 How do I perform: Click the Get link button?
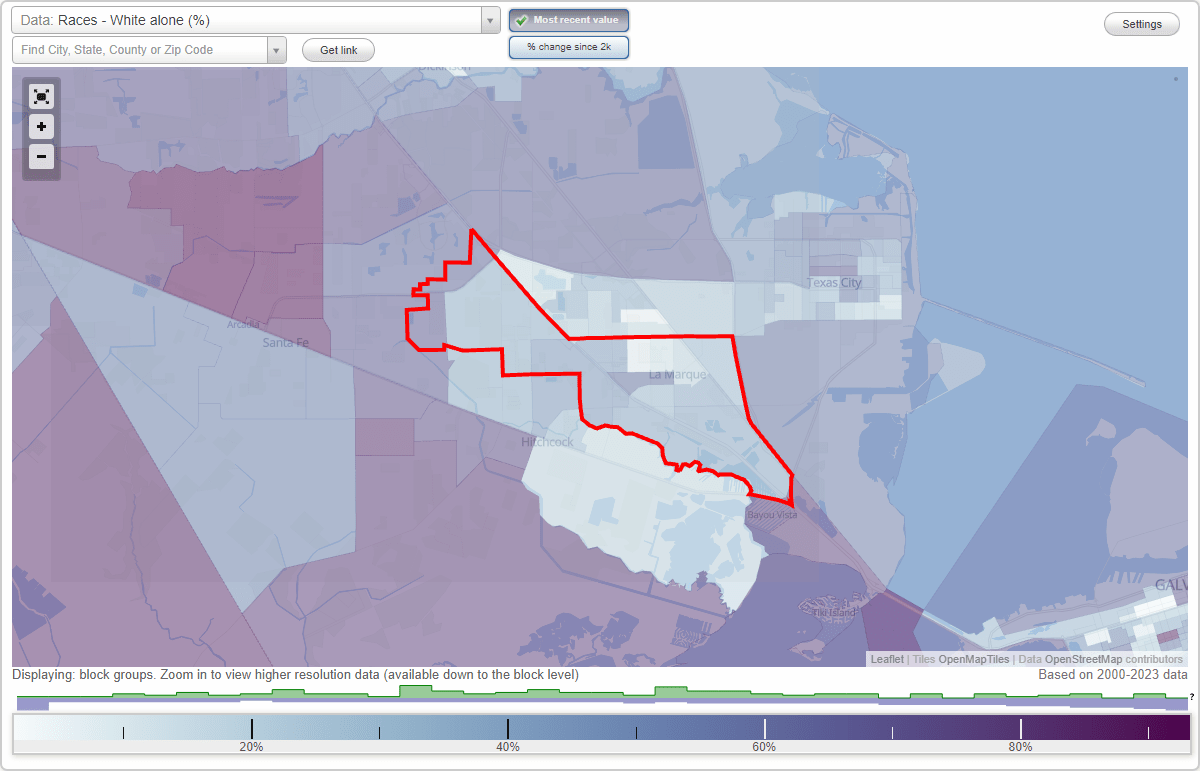coord(339,50)
